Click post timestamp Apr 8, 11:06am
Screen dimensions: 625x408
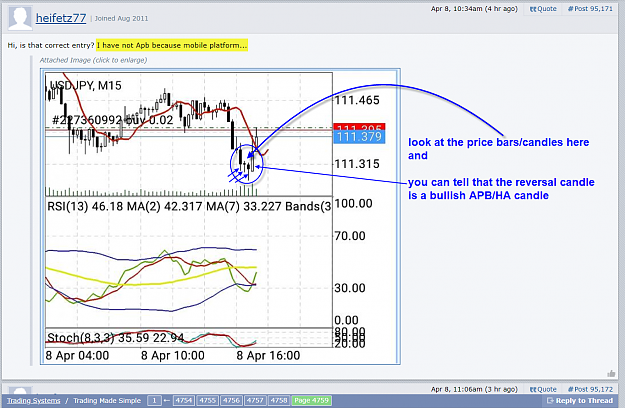474,389
